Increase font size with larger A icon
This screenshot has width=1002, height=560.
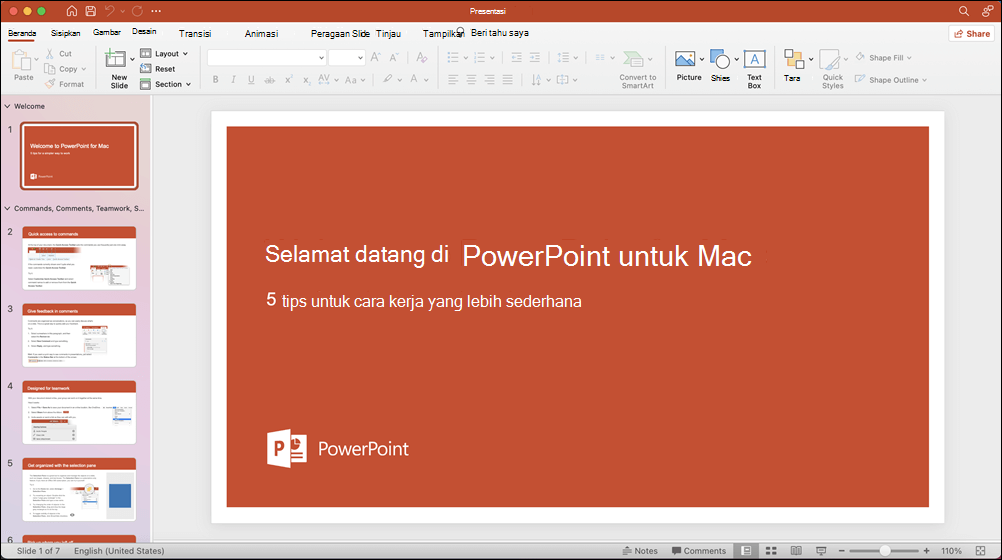[376, 58]
